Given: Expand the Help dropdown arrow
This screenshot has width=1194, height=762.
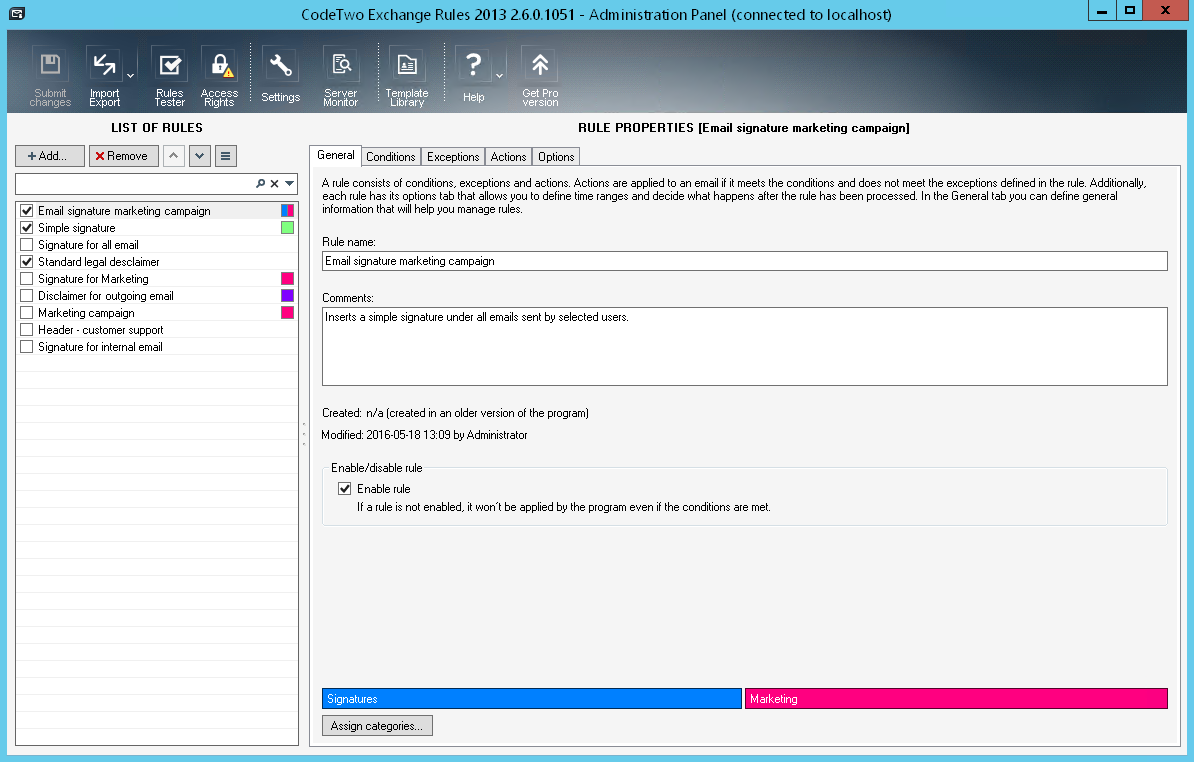Looking at the screenshot, I should [500, 75].
